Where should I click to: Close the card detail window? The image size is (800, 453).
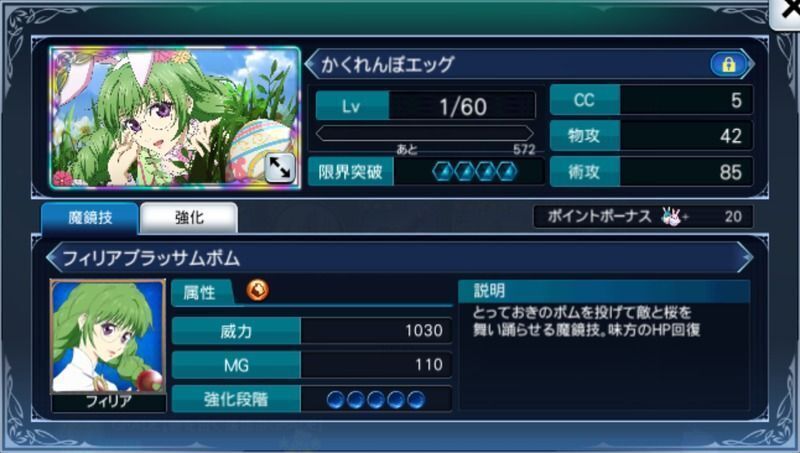click(786, 13)
